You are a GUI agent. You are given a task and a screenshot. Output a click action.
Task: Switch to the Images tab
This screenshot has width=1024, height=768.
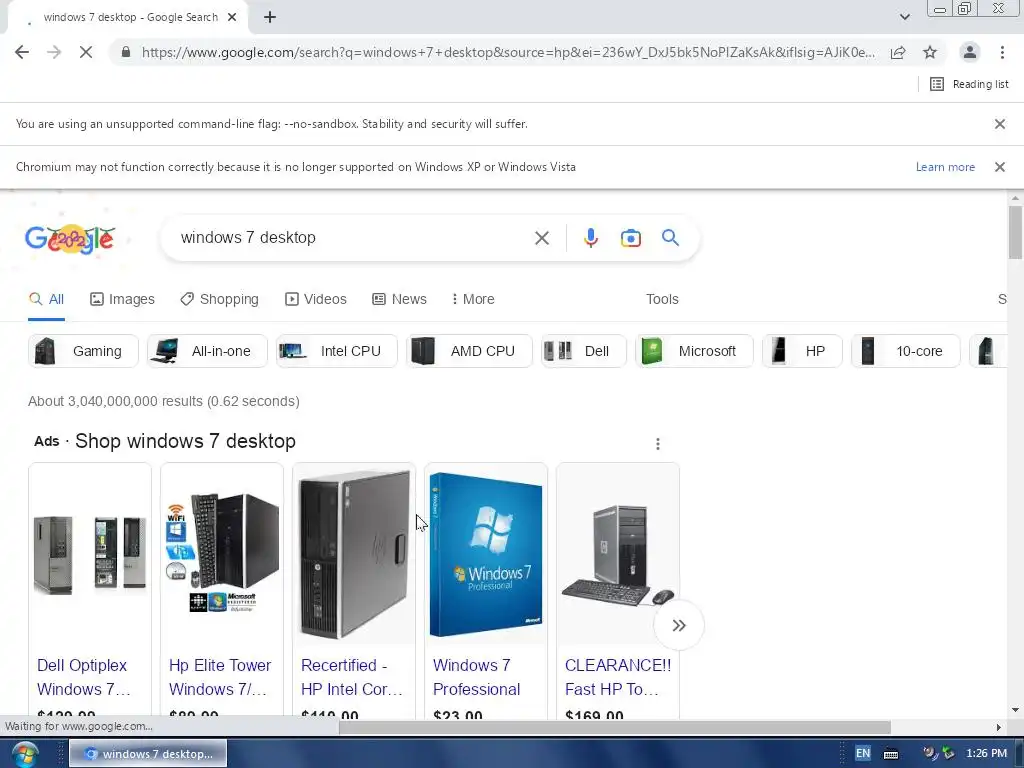tap(122, 299)
